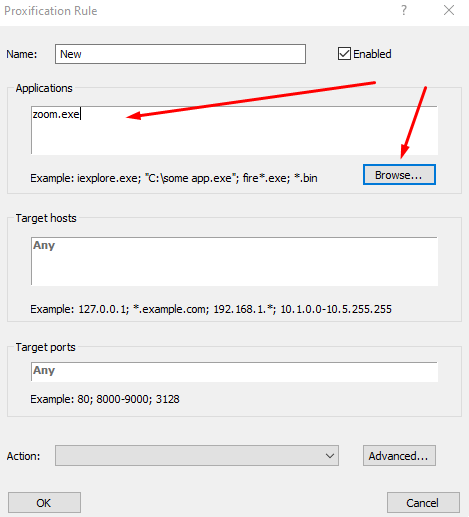This screenshot has width=469, height=517.
Task: Cancel the rule dialog
Action: 423,503
